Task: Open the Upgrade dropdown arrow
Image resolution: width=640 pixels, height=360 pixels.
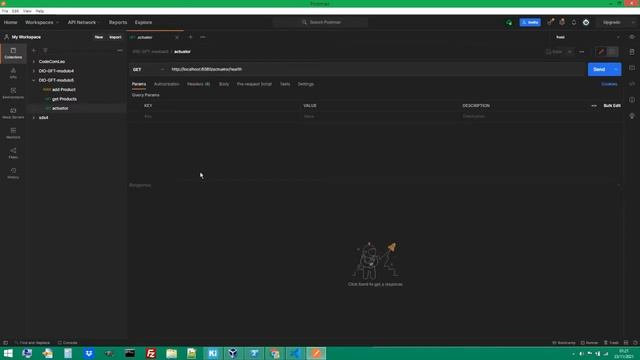Action: [633, 22]
